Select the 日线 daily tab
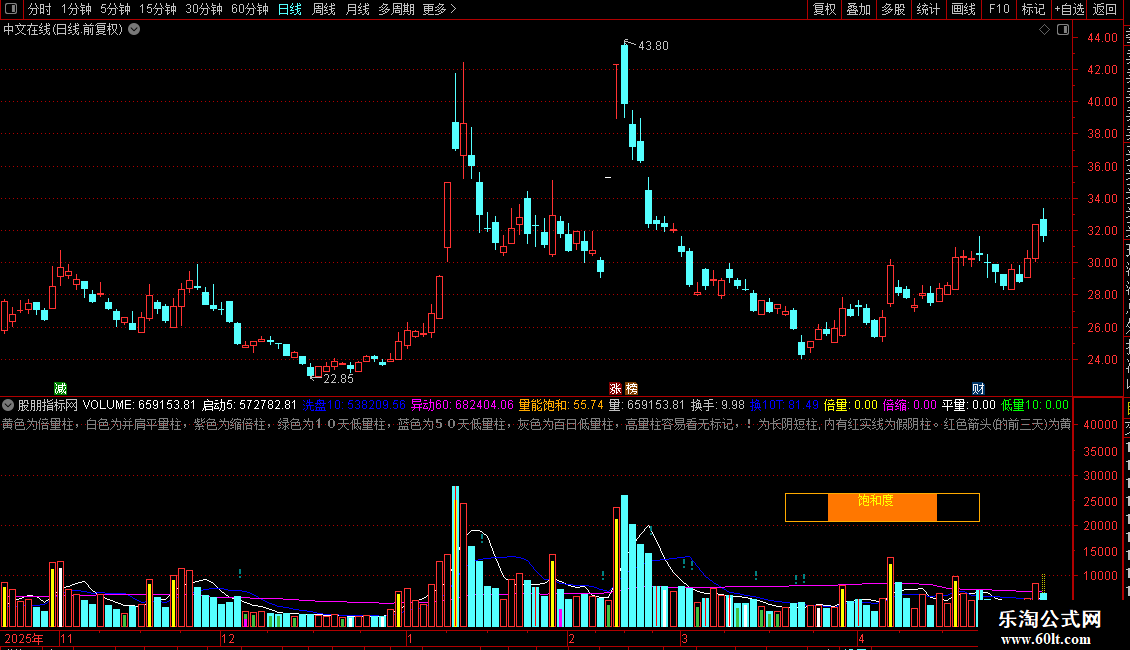1130x650 pixels. tap(290, 9)
